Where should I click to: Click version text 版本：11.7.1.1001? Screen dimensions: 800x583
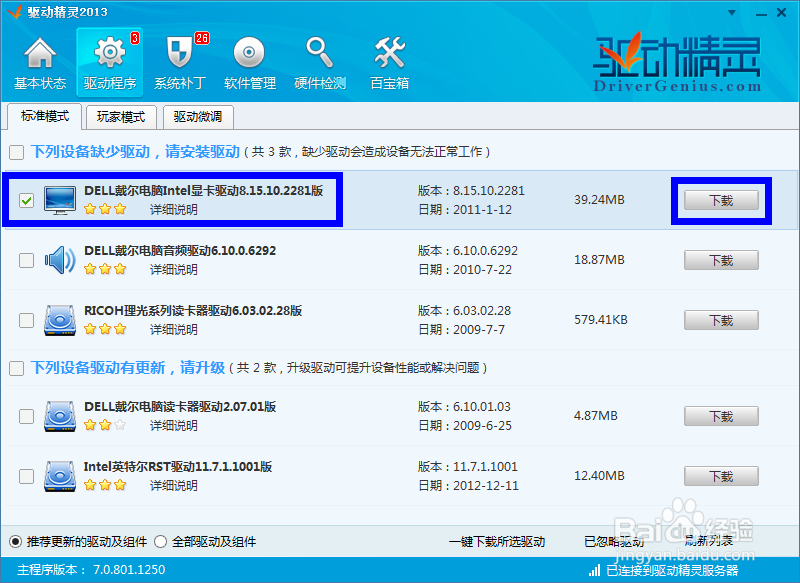[468, 467]
